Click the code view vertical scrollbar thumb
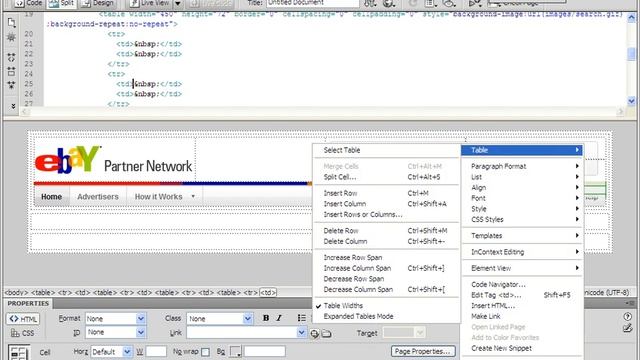640x360 pixels. [631, 53]
